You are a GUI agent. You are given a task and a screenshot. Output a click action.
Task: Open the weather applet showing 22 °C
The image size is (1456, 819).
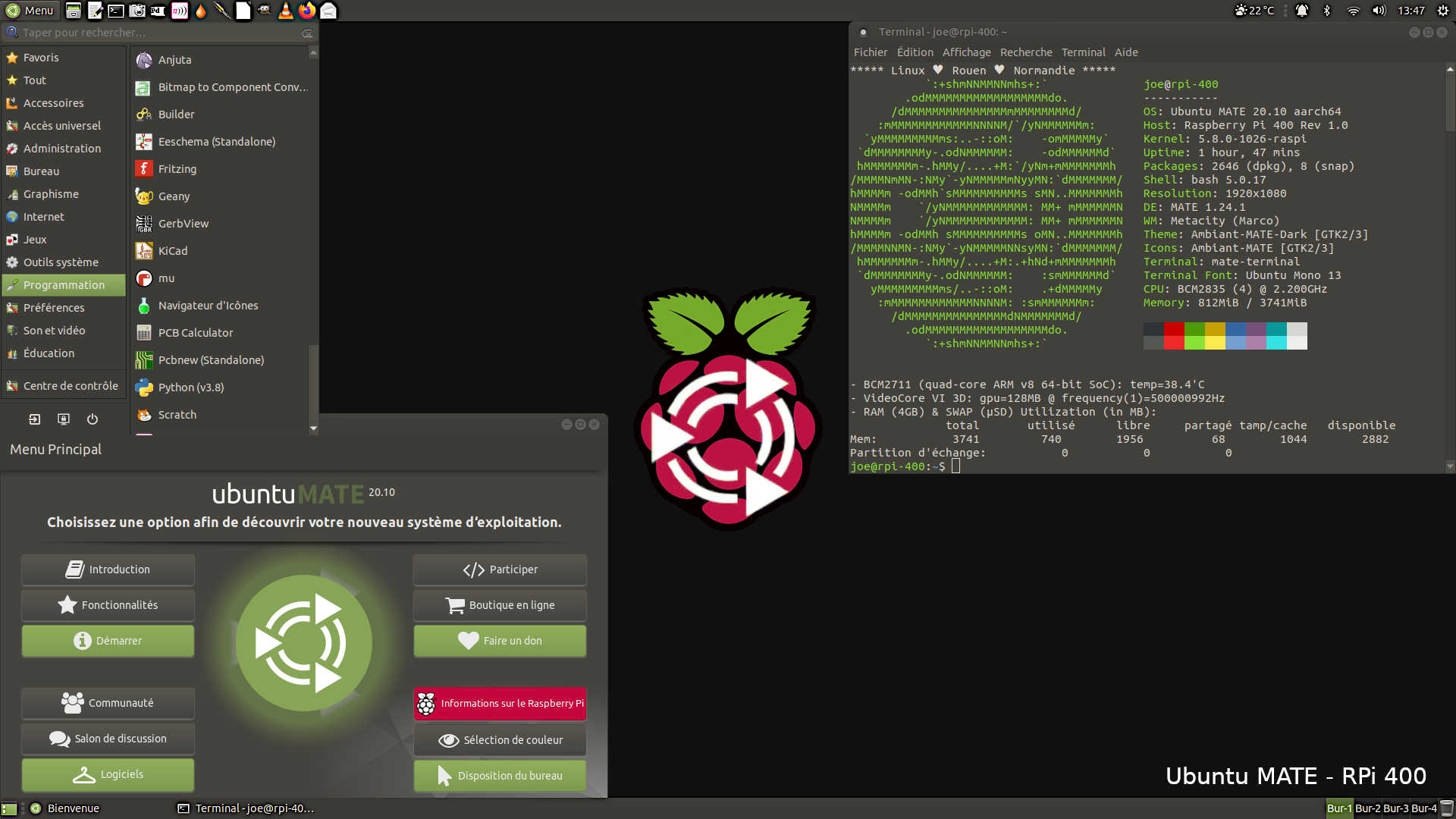(x=1254, y=11)
